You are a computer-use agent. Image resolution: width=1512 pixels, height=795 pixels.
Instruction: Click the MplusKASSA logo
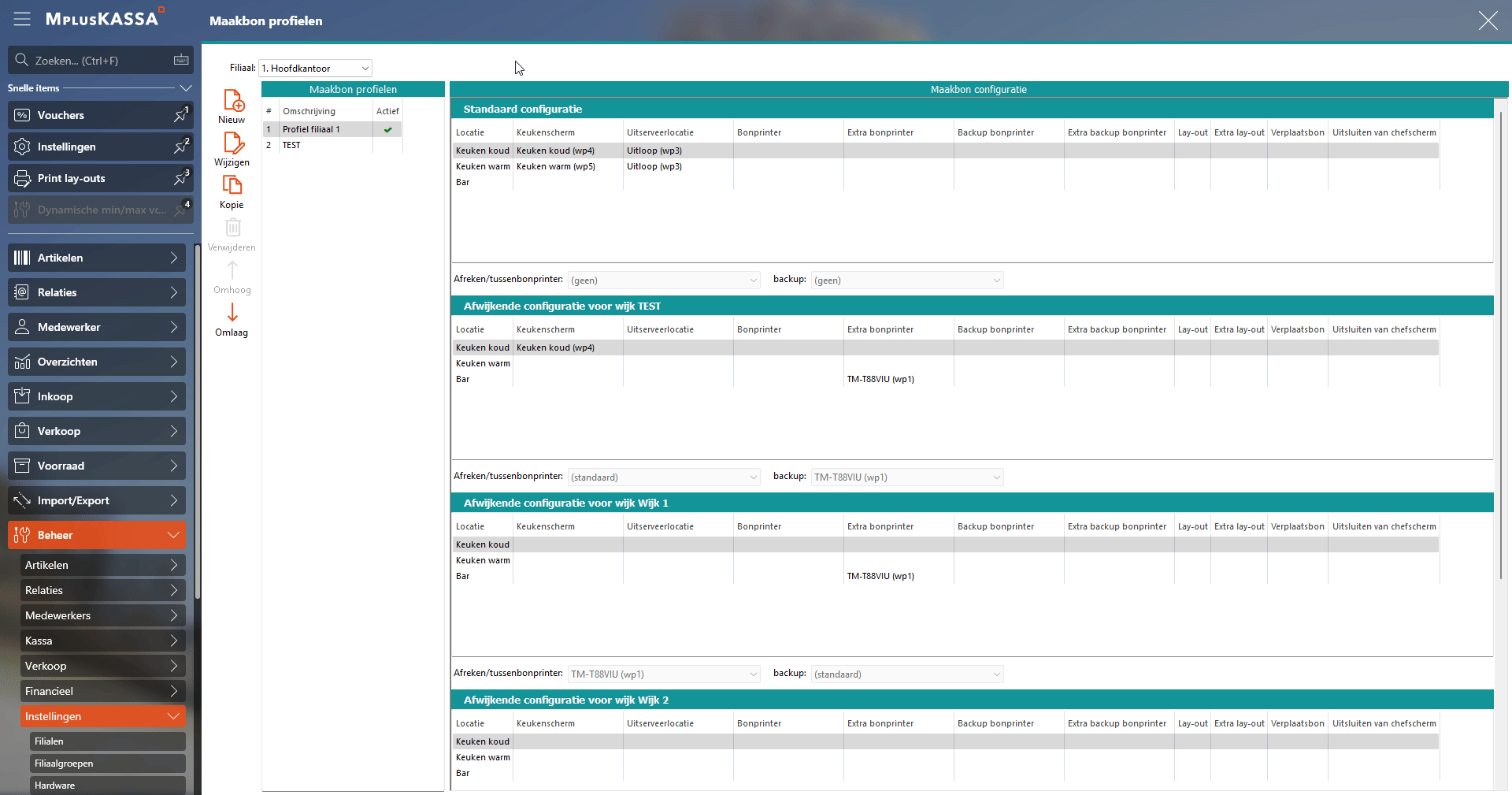(103, 18)
